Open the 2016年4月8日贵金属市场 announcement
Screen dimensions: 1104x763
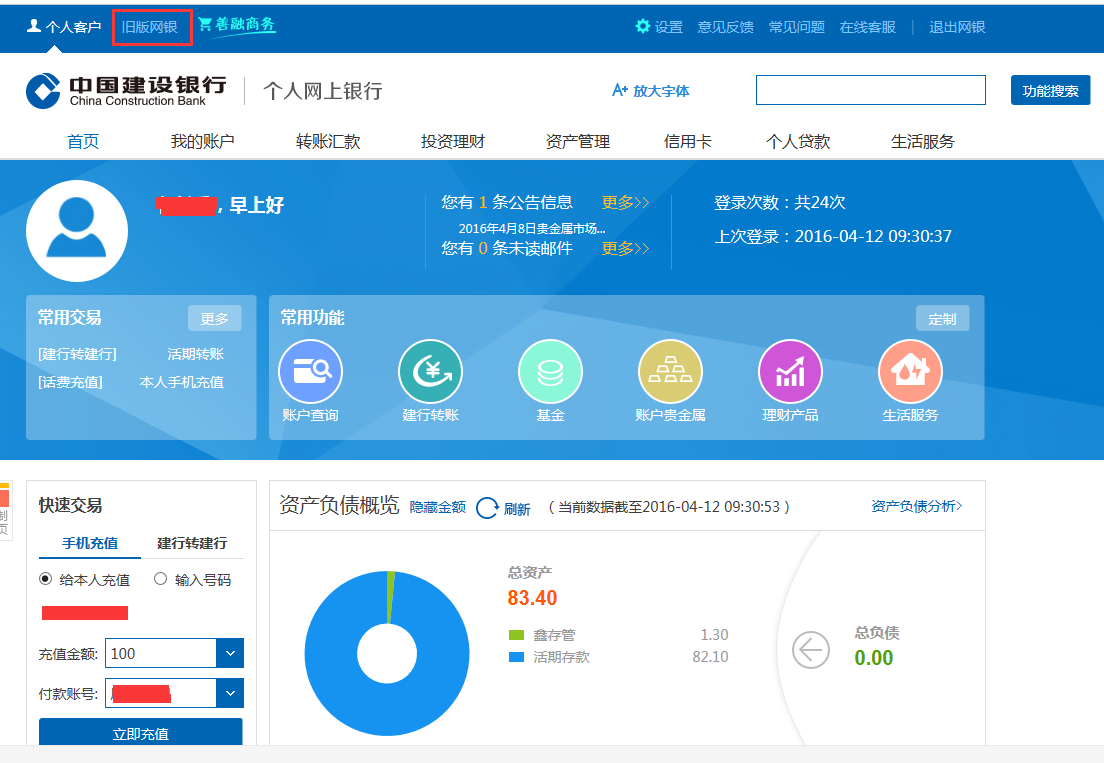(532, 228)
